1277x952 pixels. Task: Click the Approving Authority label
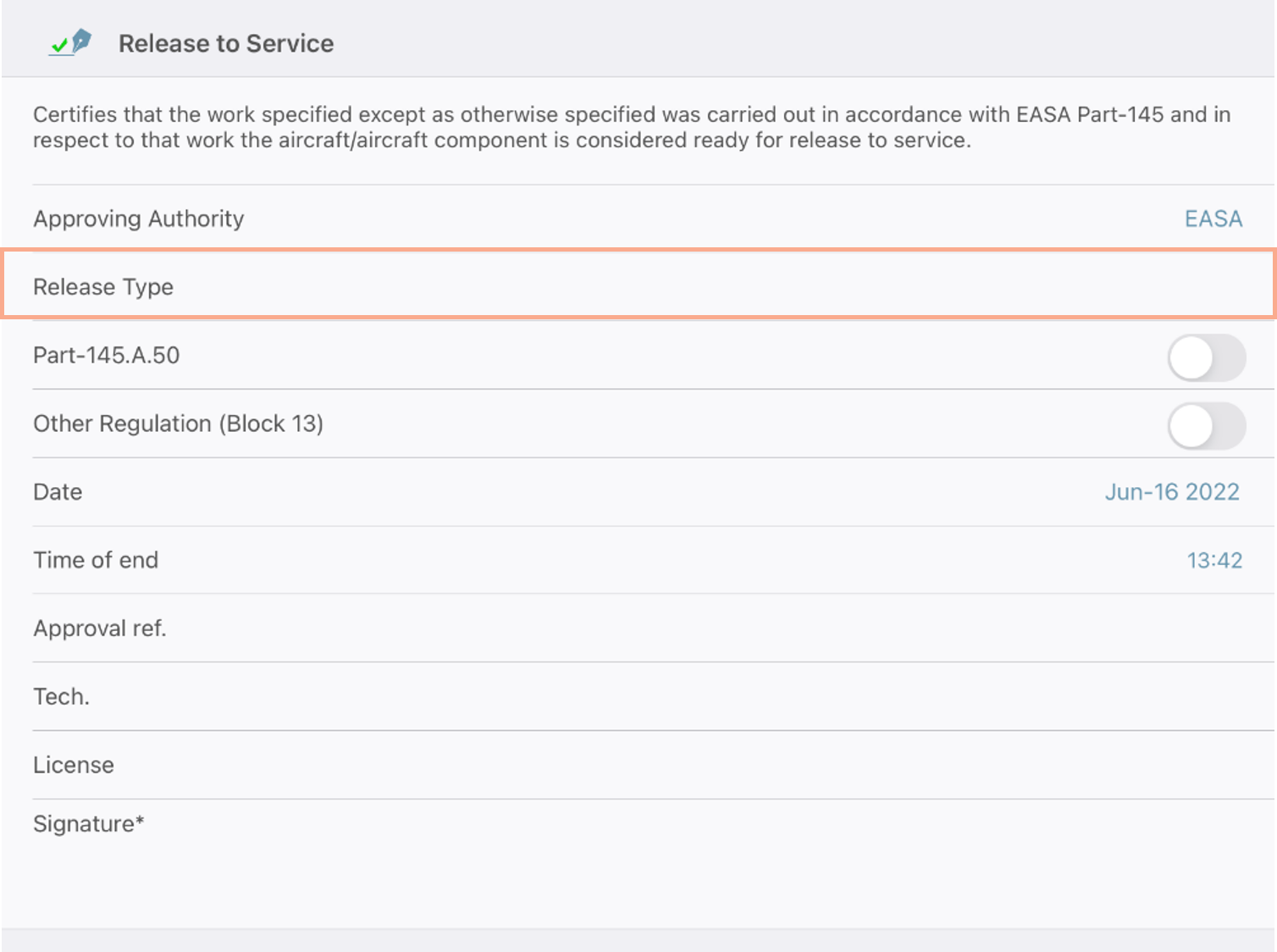click(139, 219)
